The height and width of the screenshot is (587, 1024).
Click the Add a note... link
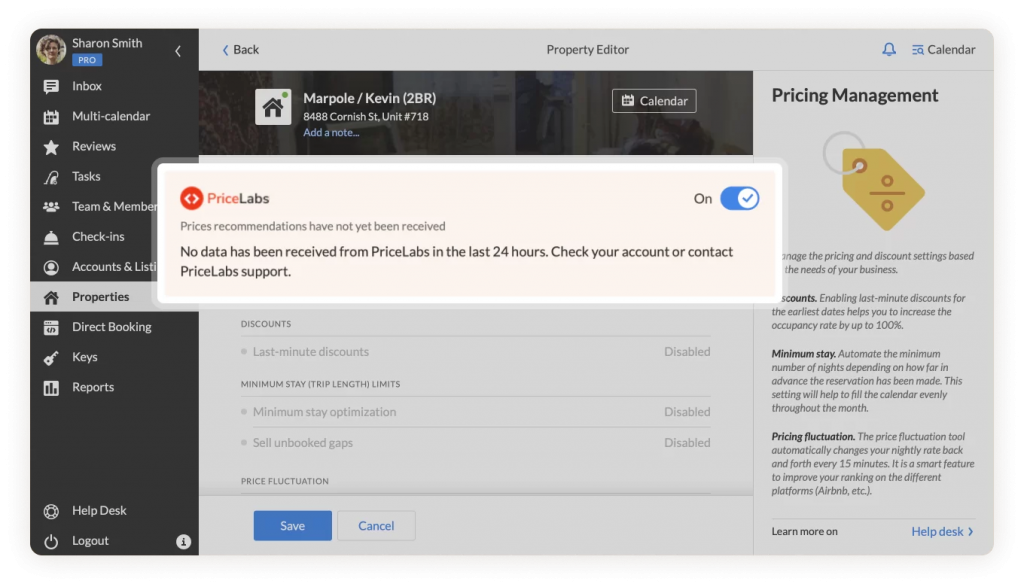(331, 133)
